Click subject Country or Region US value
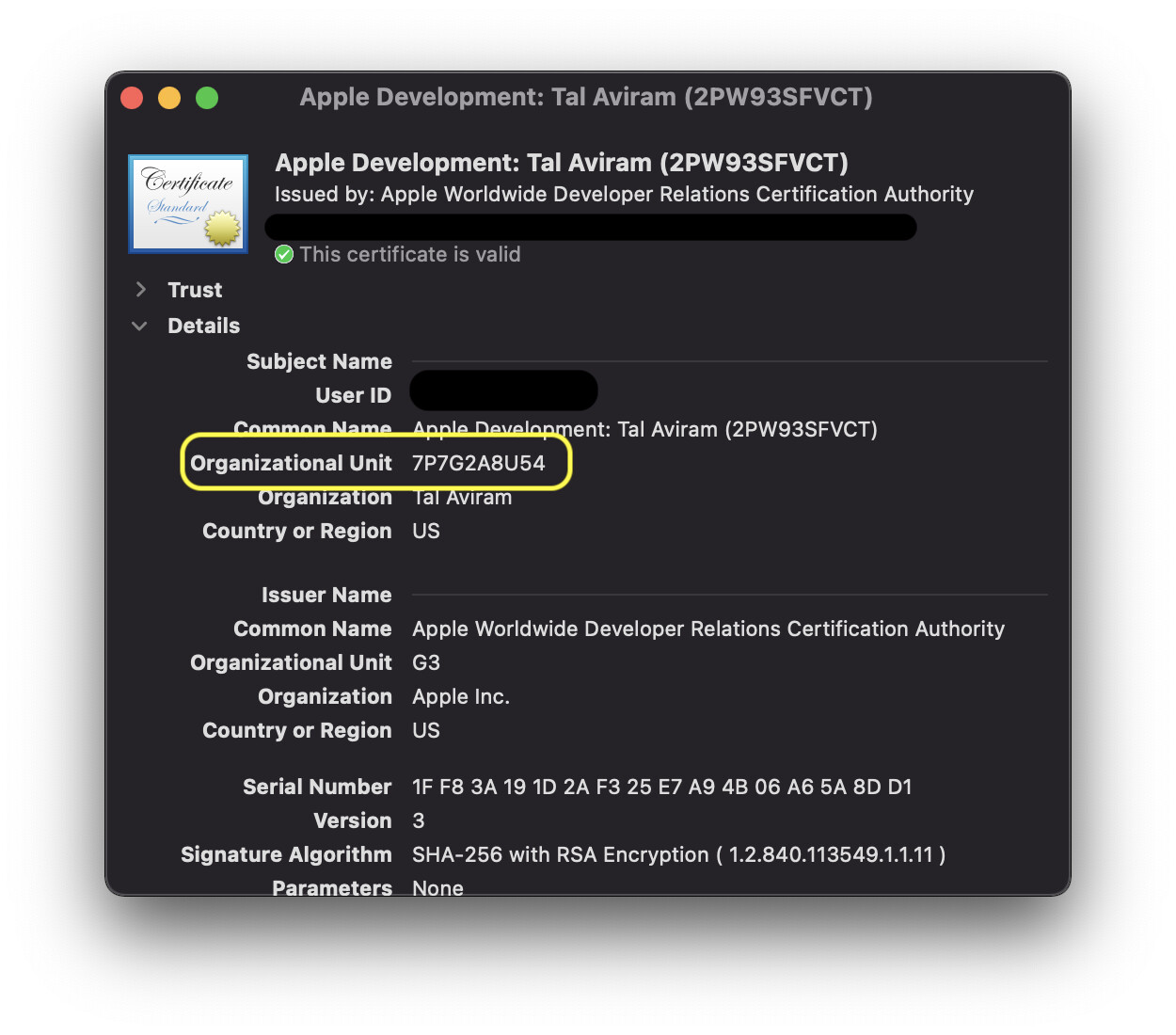Viewport: 1176px width, 1035px height. pos(426,531)
